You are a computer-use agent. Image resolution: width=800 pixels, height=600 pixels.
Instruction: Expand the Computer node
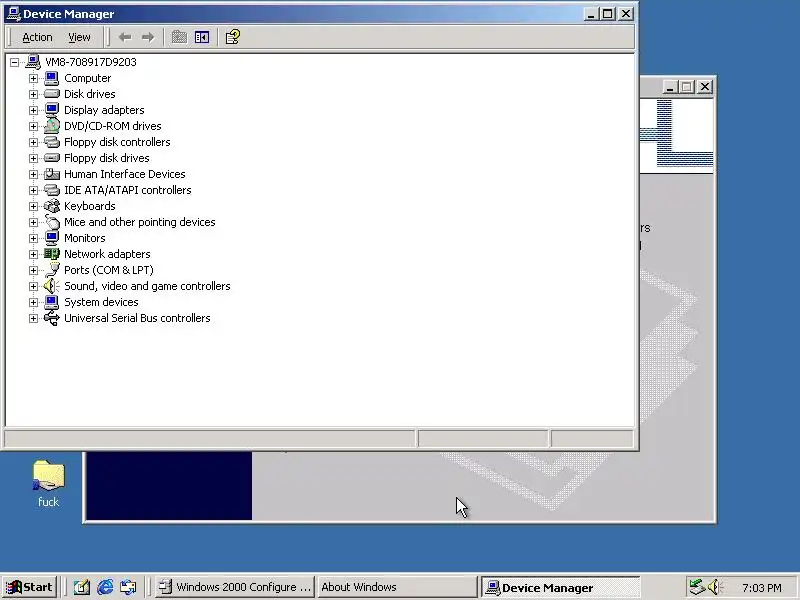[x=33, y=78]
